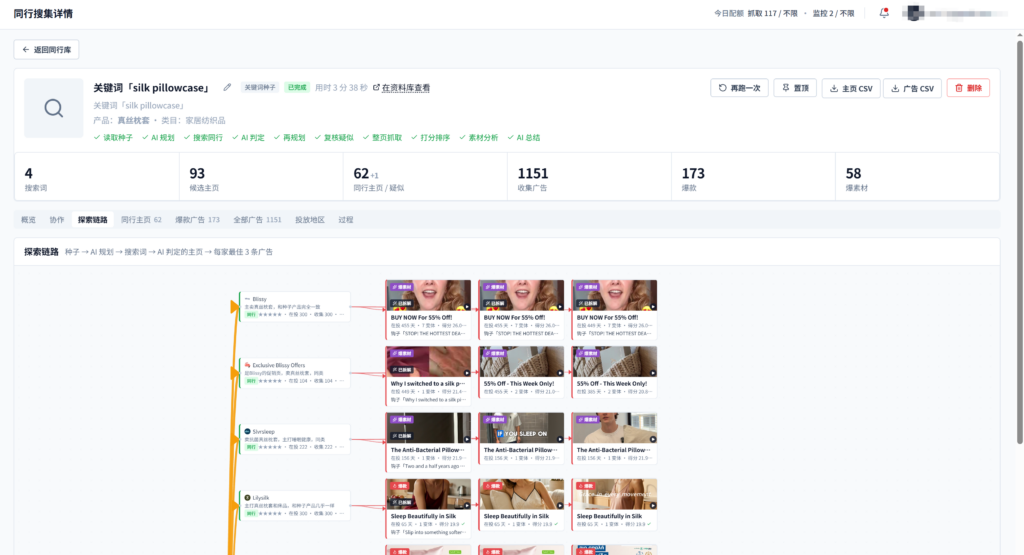This screenshot has width=1024, height=555.
Task: Open the 在资料库查看 link
Action: click(401, 87)
